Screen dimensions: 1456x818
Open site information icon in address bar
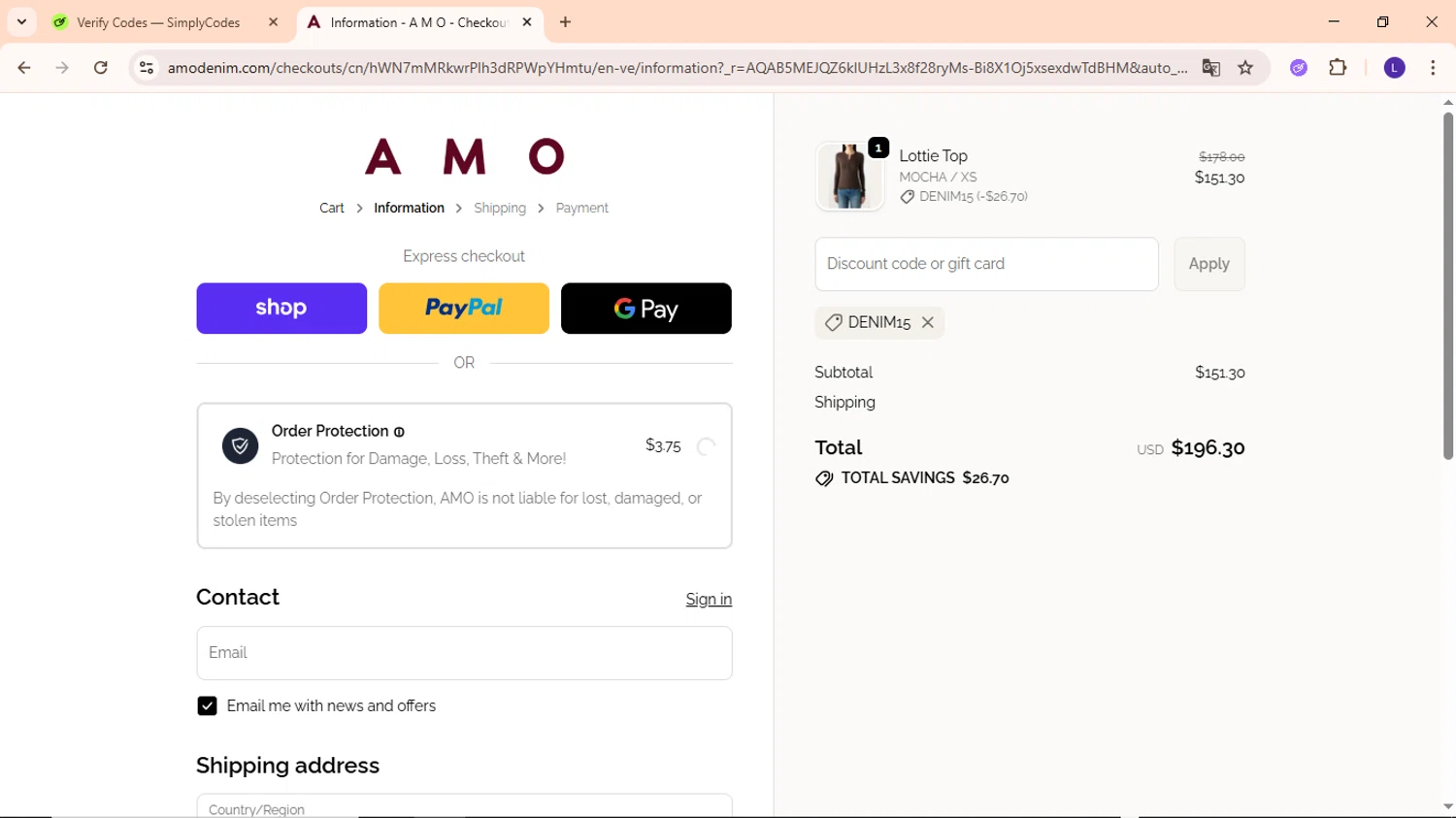(x=147, y=68)
